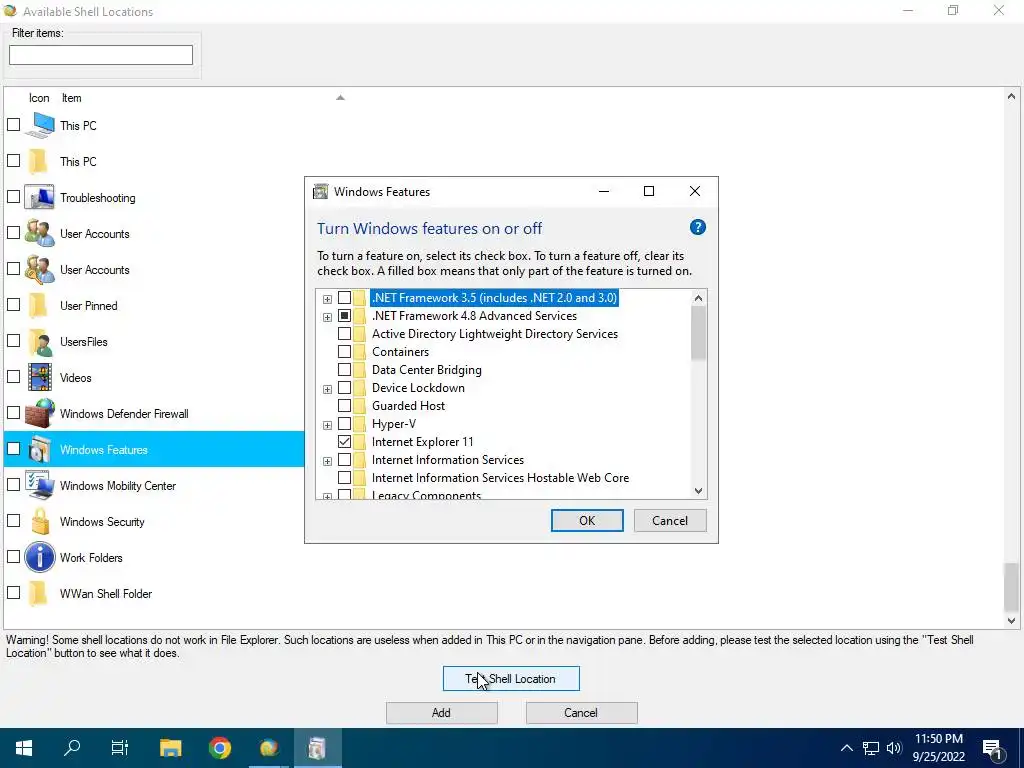Click the Work Folders info icon
Viewport: 1024px width, 768px height.
[x=39, y=557]
